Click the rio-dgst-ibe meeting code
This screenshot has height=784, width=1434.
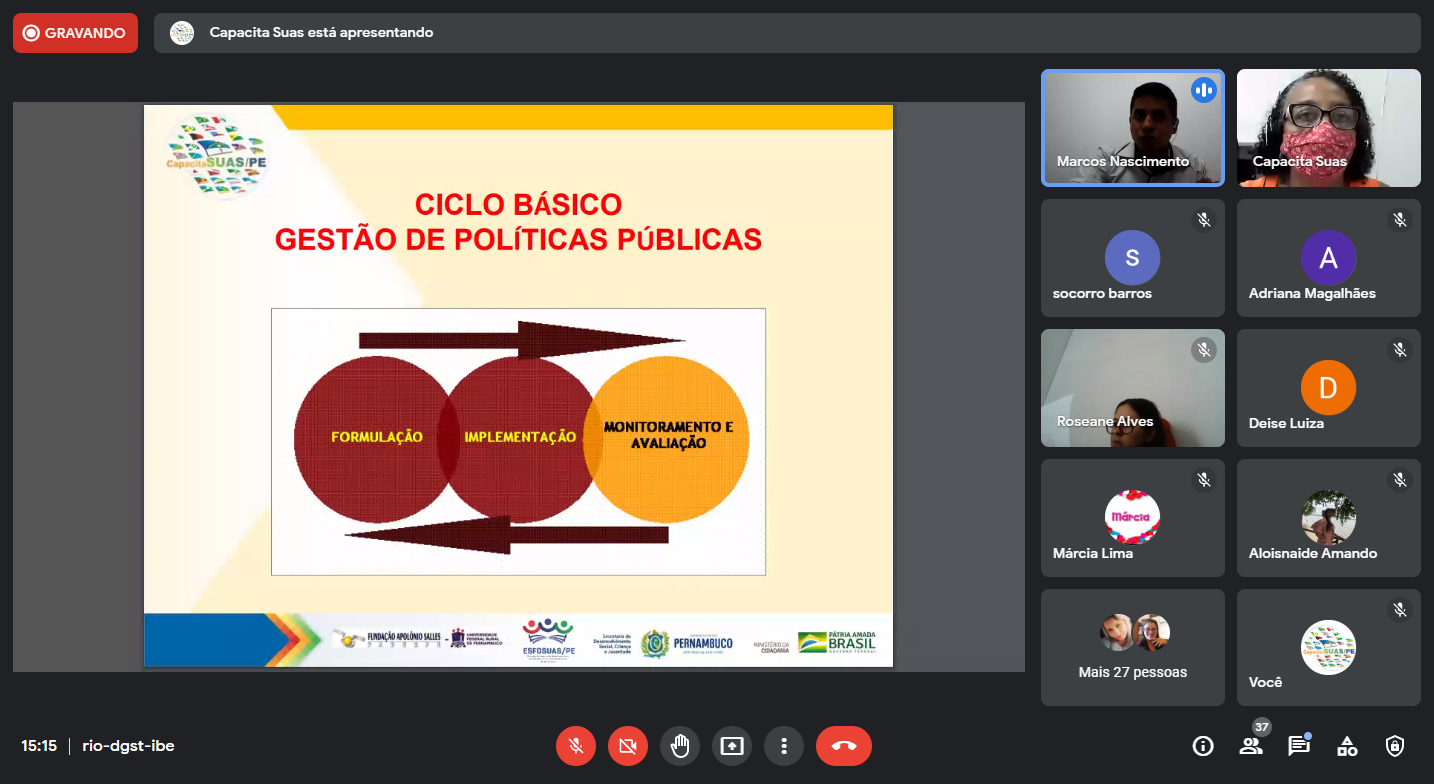pos(128,746)
